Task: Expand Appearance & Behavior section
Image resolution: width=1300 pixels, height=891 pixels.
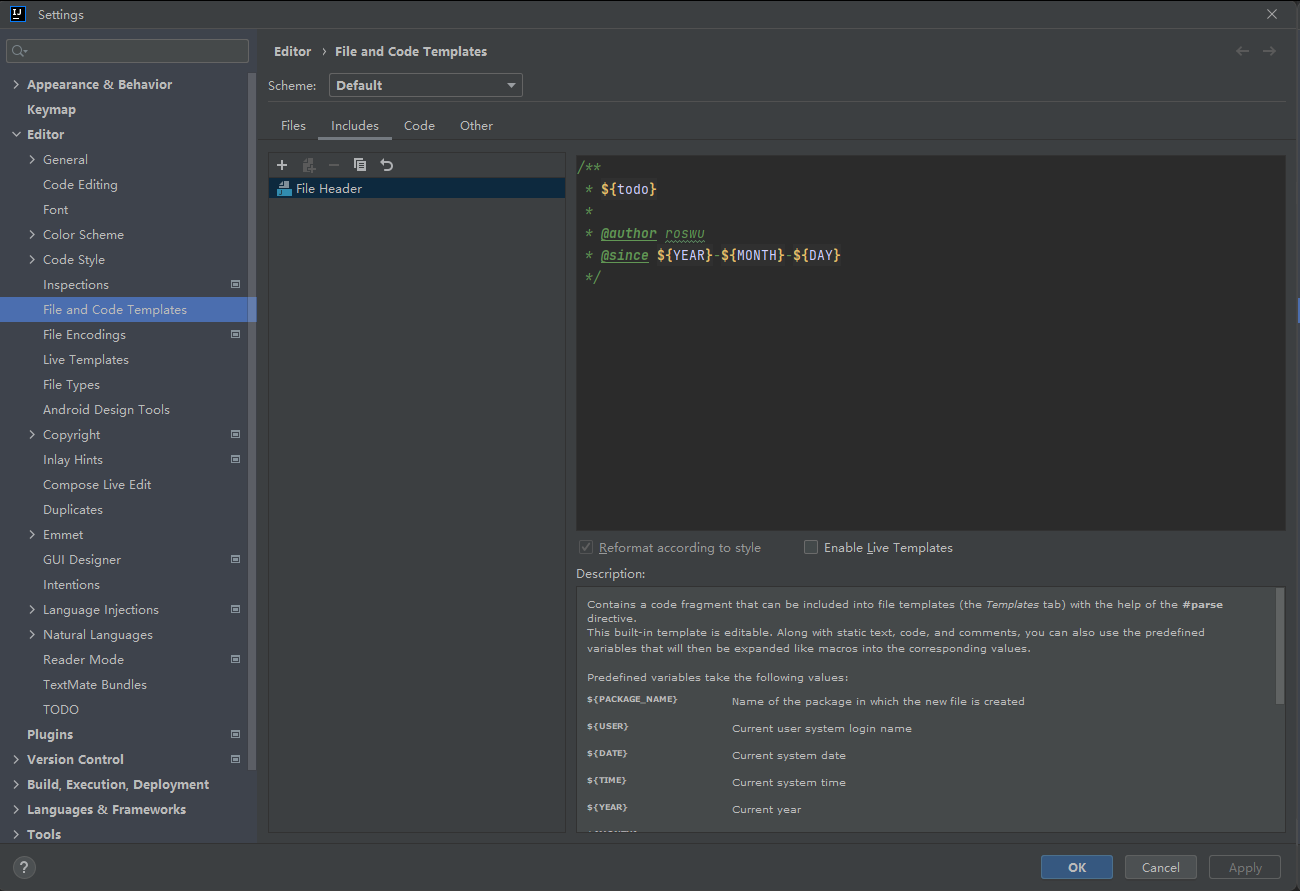Action: pos(16,84)
